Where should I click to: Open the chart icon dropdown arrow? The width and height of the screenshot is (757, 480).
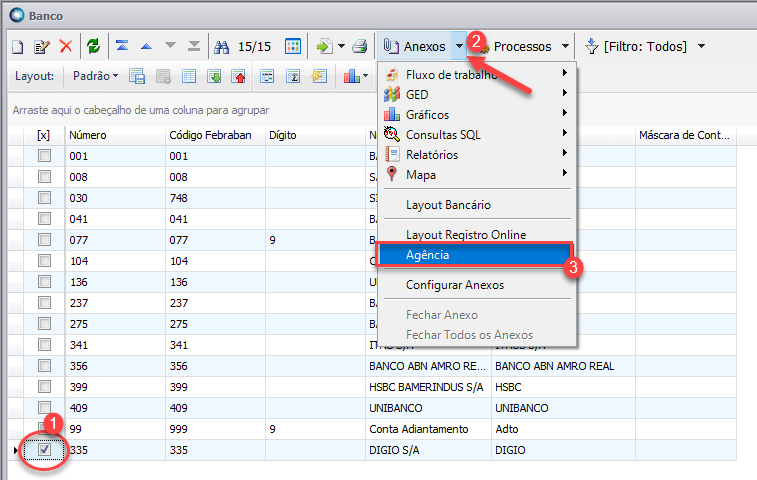(x=365, y=76)
